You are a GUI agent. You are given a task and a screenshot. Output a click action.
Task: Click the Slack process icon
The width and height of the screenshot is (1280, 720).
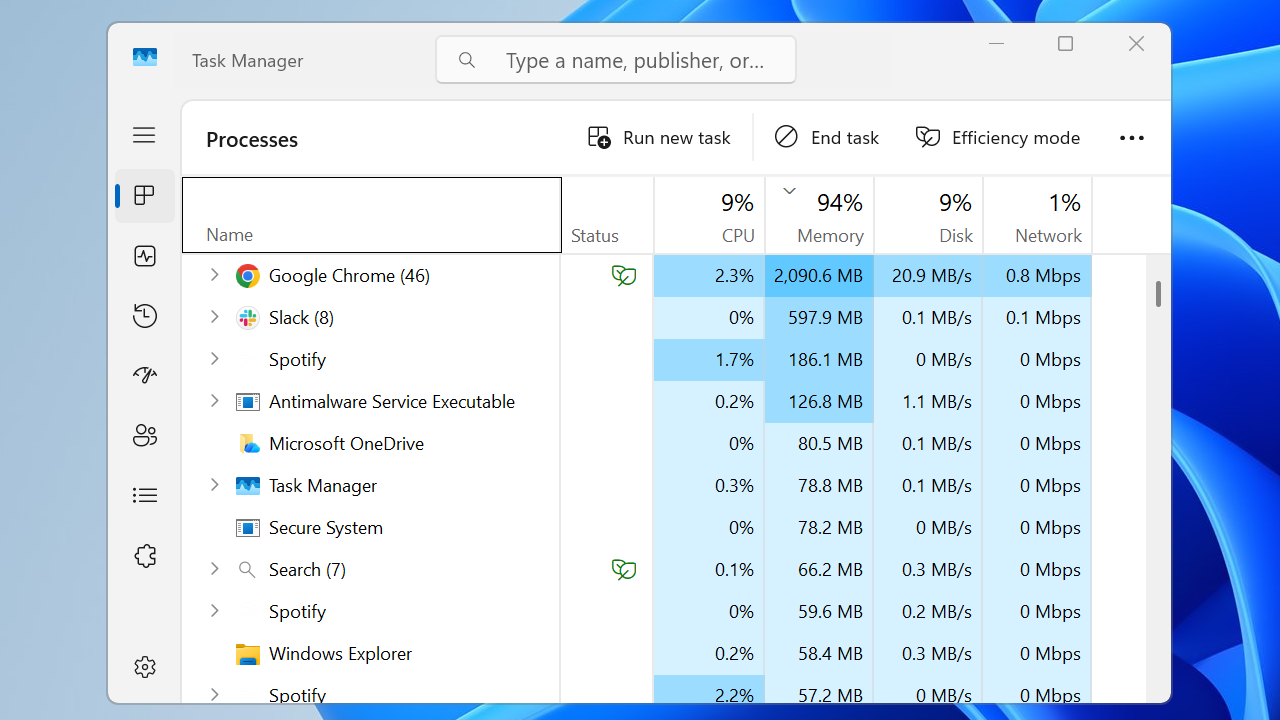(247, 318)
